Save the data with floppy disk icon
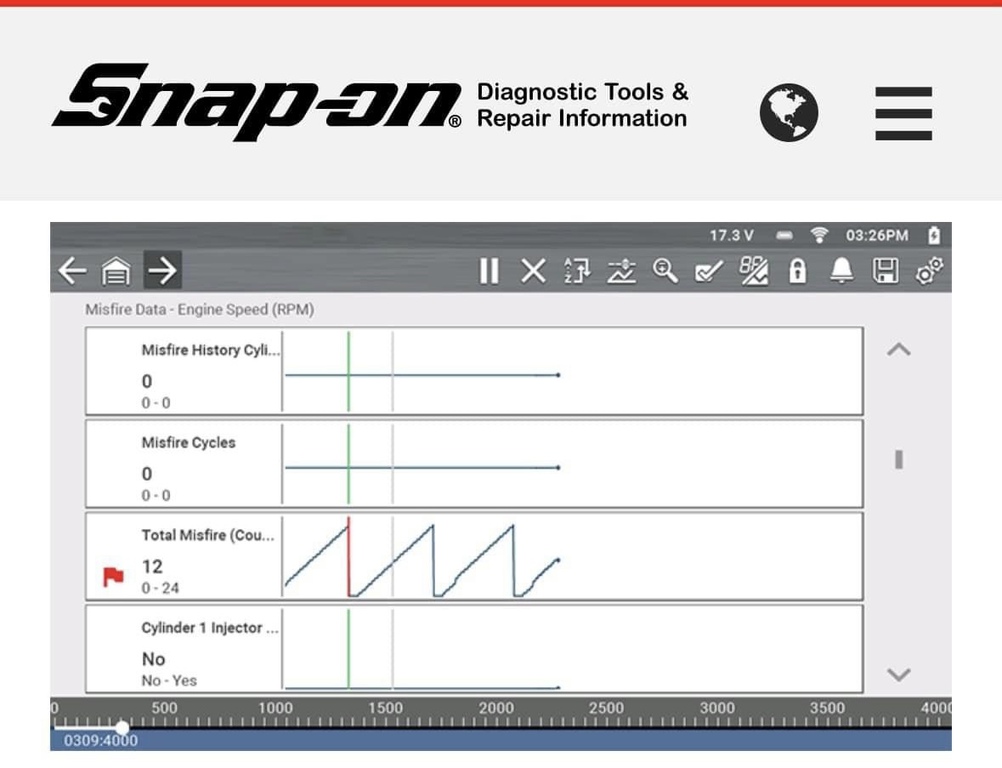Viewport: 1002px width, 768px height. pos(886,271)
